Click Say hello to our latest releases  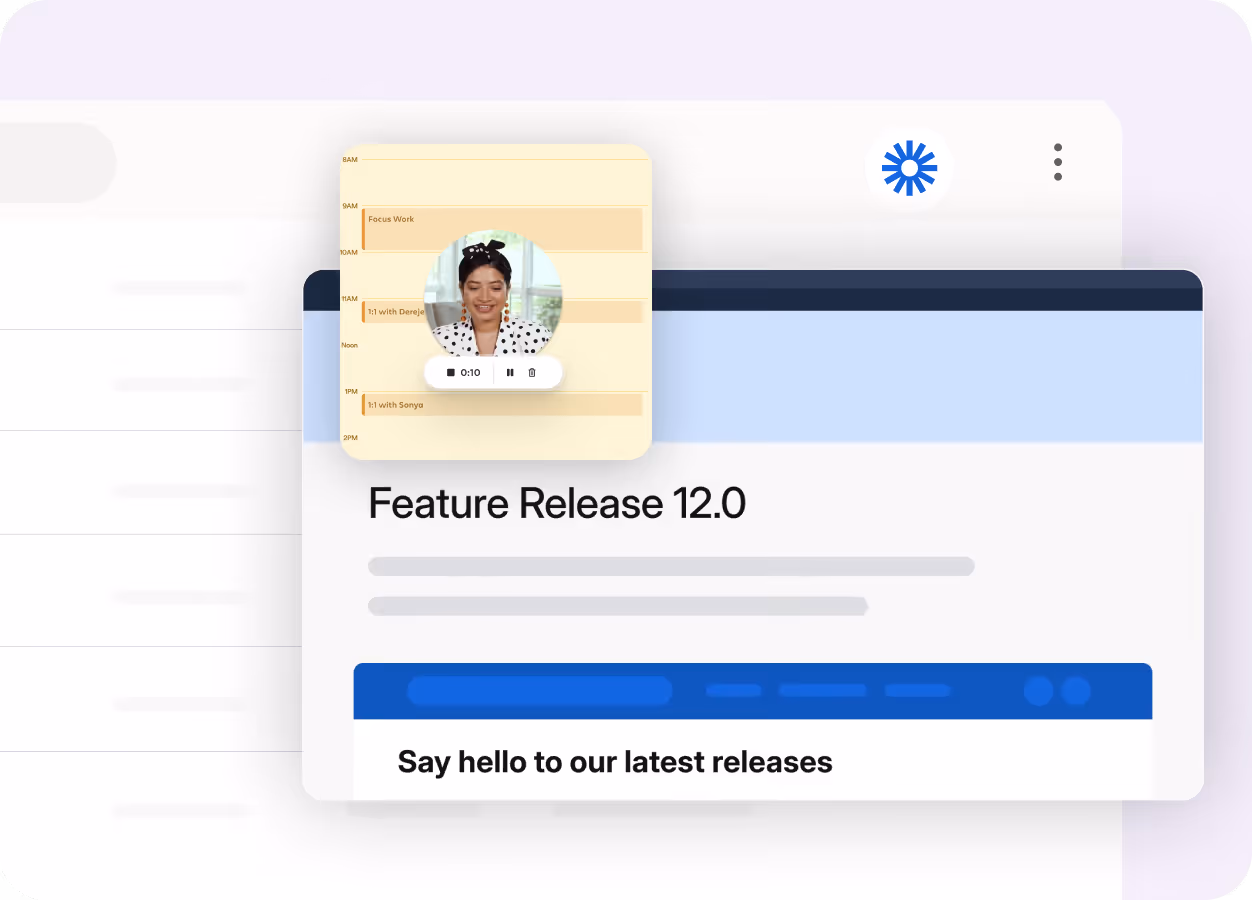(x=615, y=761)
